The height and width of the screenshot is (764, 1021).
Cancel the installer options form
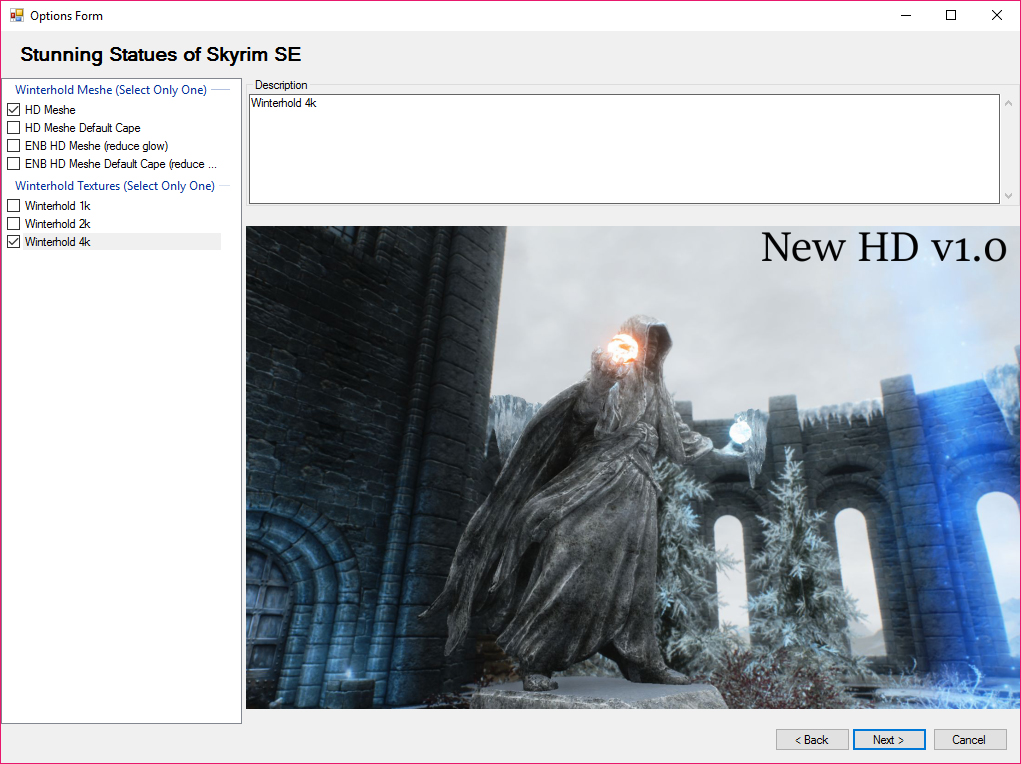pyautogui.click(x=970, y=740)
